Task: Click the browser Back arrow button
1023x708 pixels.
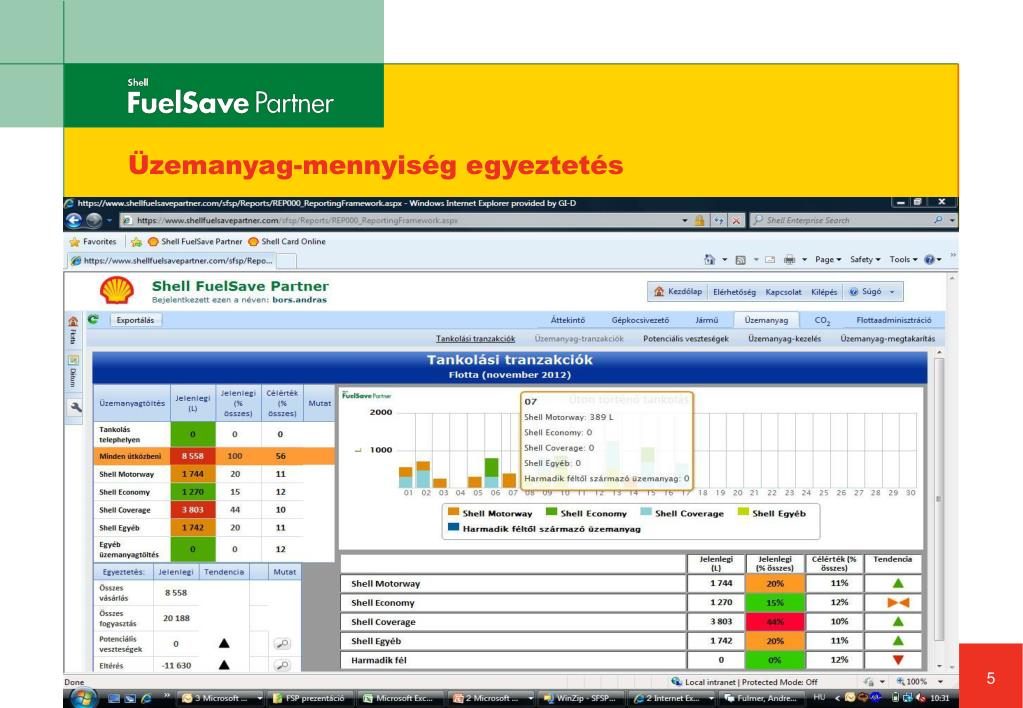Action: tap(74, 221)
